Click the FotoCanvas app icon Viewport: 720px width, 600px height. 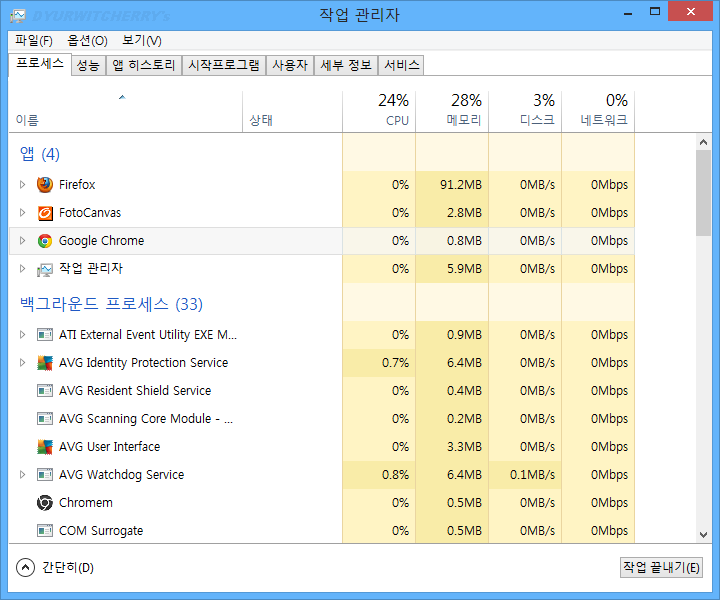click(x=44, y=213)
